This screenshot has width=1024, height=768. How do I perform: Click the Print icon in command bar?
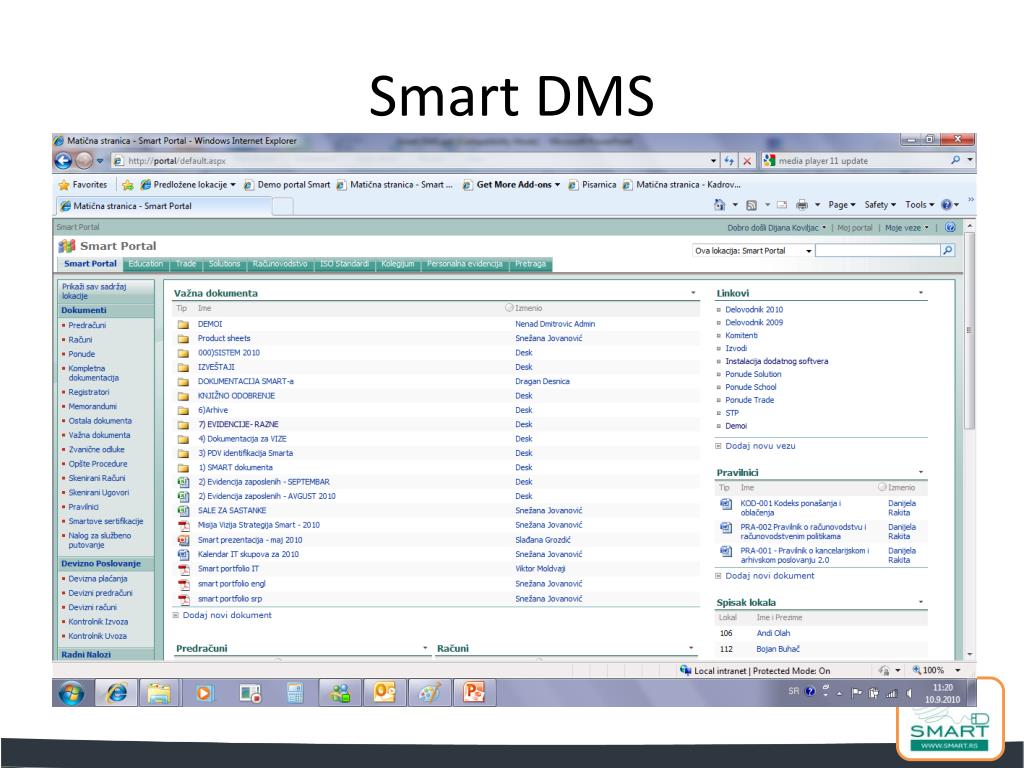[802, 205]
